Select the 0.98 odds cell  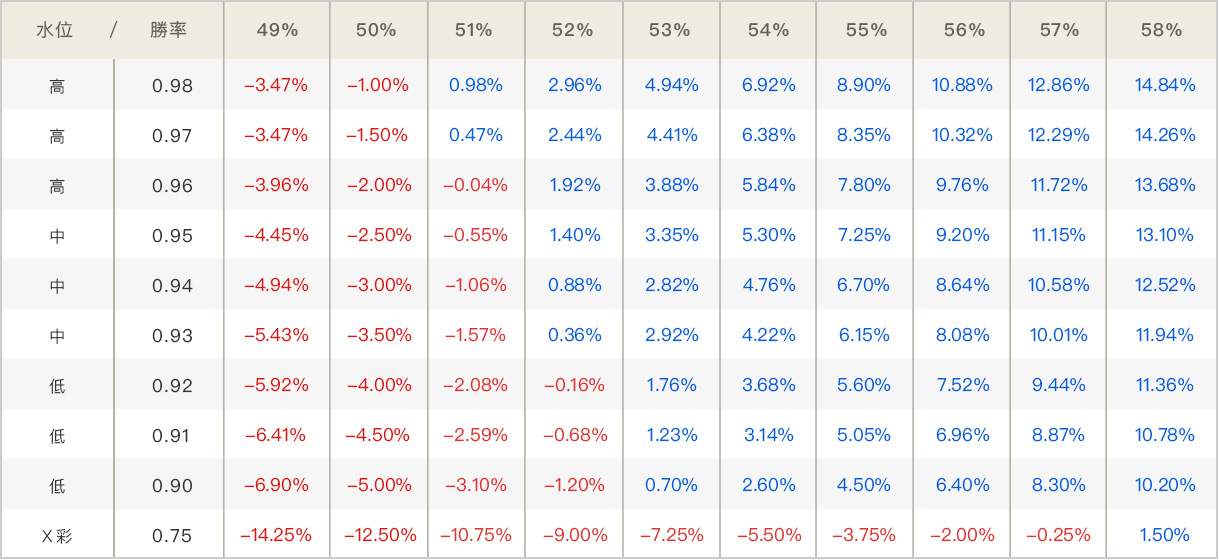click(172, 86)
